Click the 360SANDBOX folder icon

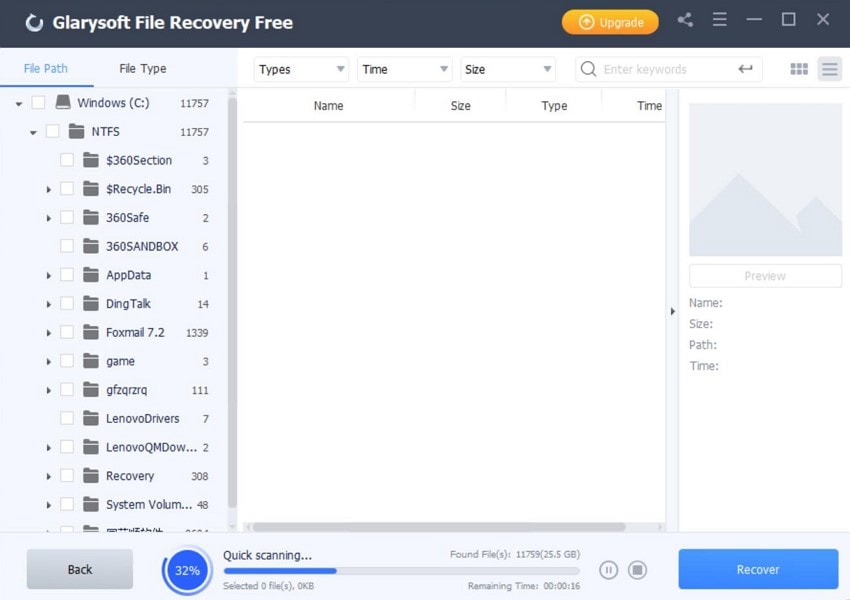point(91,246)
